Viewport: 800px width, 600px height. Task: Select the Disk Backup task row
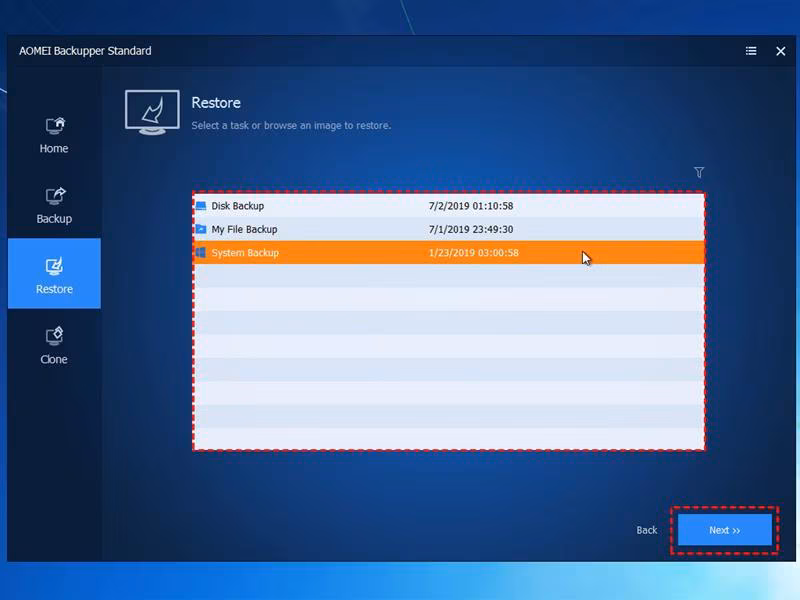point(449,206)
